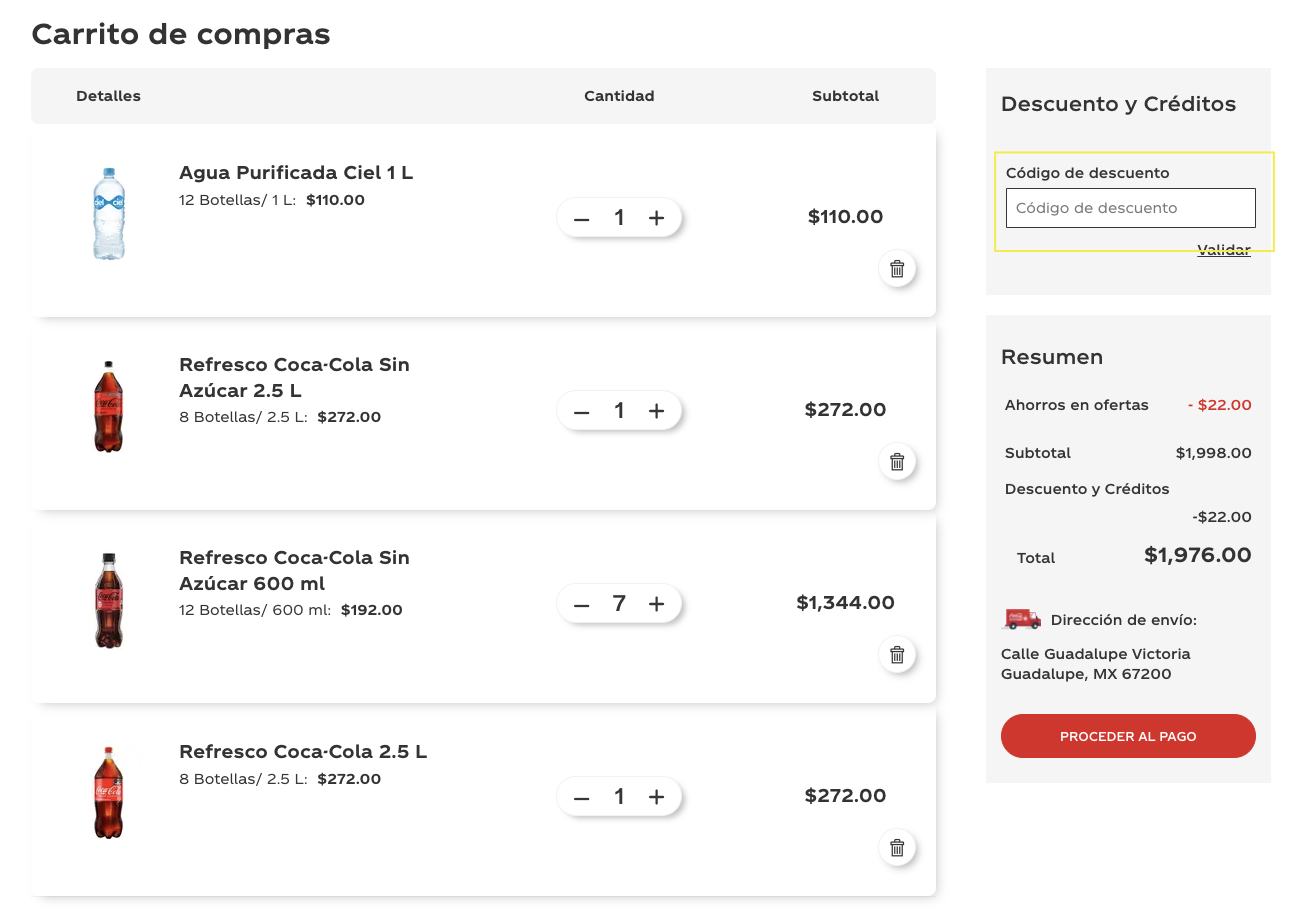
Task: Increase quantity of Coca-Cola Sin Azúcar 2.5 L
Action: (656, 410)
